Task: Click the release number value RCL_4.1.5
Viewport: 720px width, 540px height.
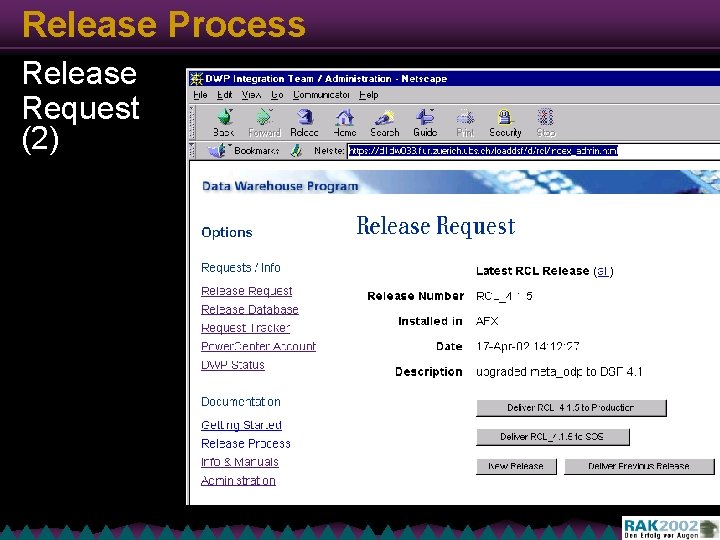Action: coord(504,296)
